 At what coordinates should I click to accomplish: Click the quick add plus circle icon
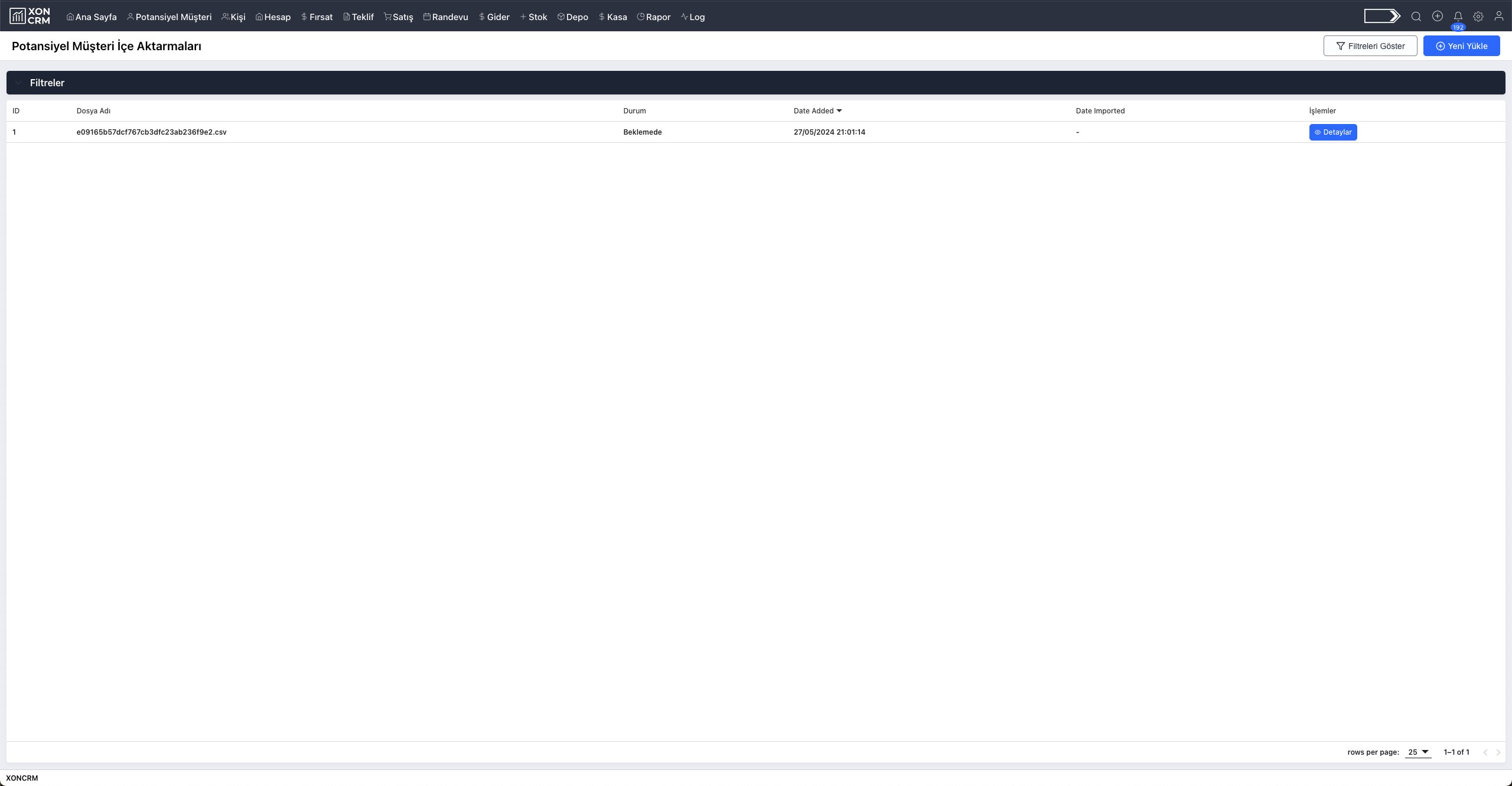coord(1438,17)
